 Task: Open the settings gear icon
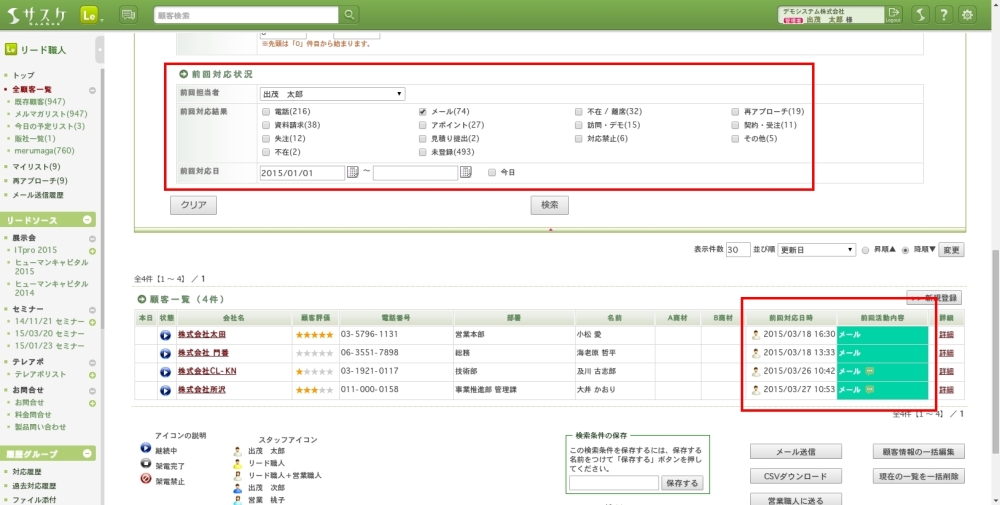[967, 15]
